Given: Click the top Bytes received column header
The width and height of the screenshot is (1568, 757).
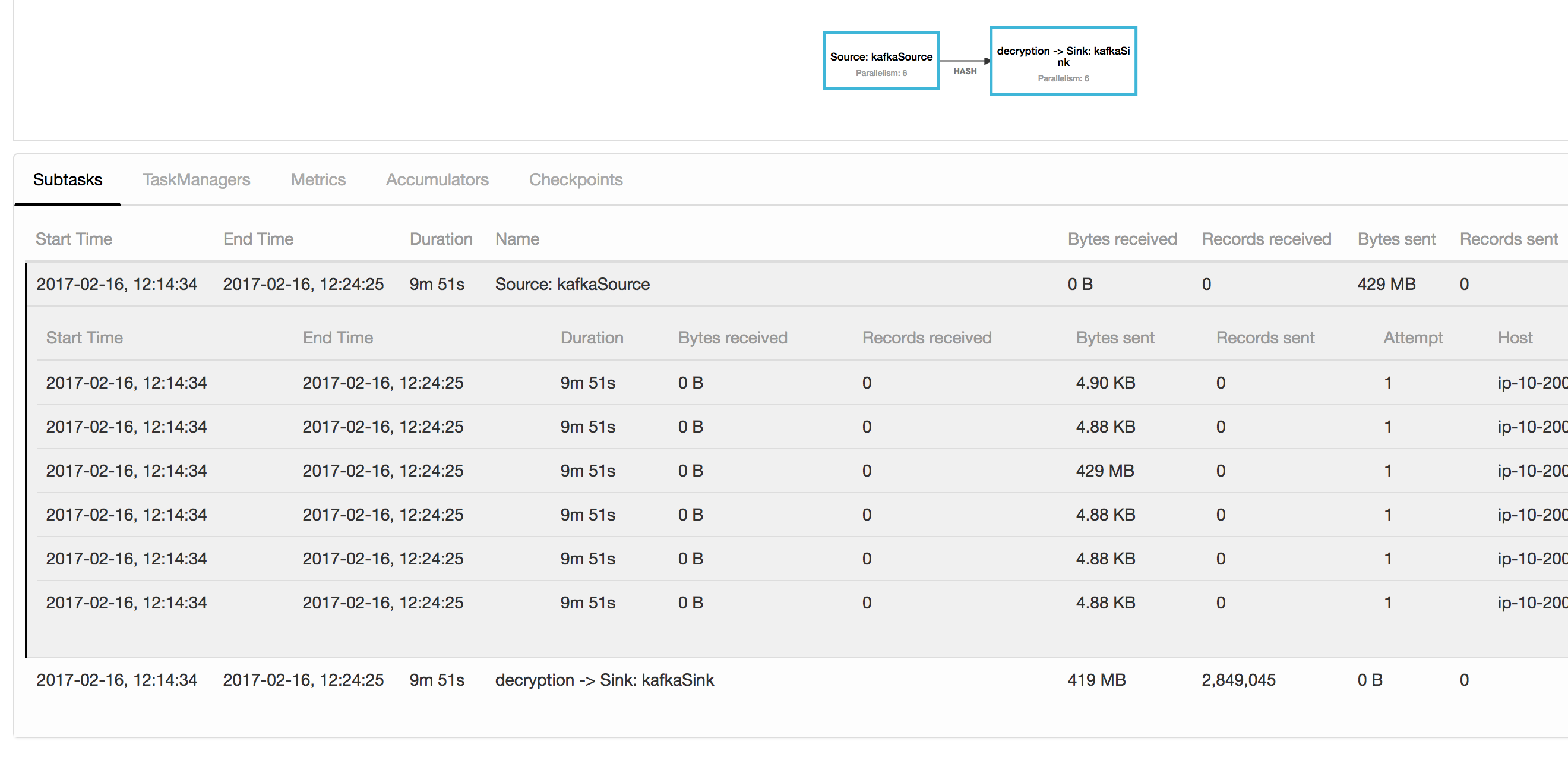Looking at the screenshot, I should pyautogui.click(x=1122, y=239).
